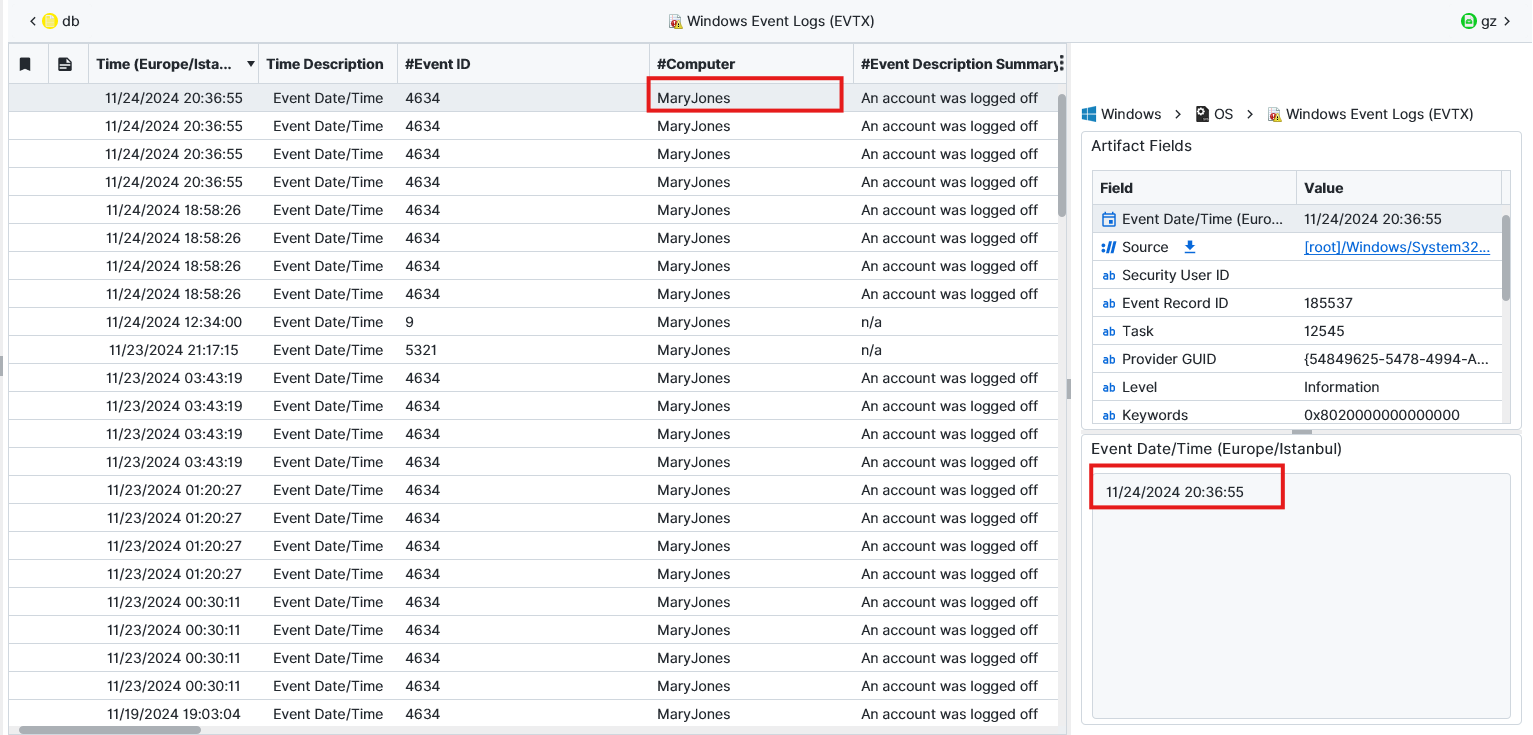Select the row with Event ID 9
Viewport: 1533px width, 735px height.
410,322
